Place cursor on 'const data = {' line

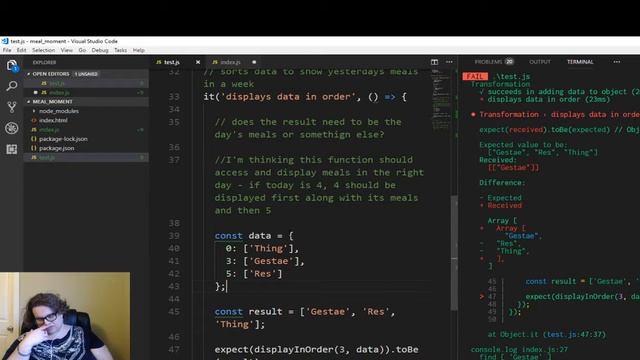pyautogui.click(x=254, y=236)
